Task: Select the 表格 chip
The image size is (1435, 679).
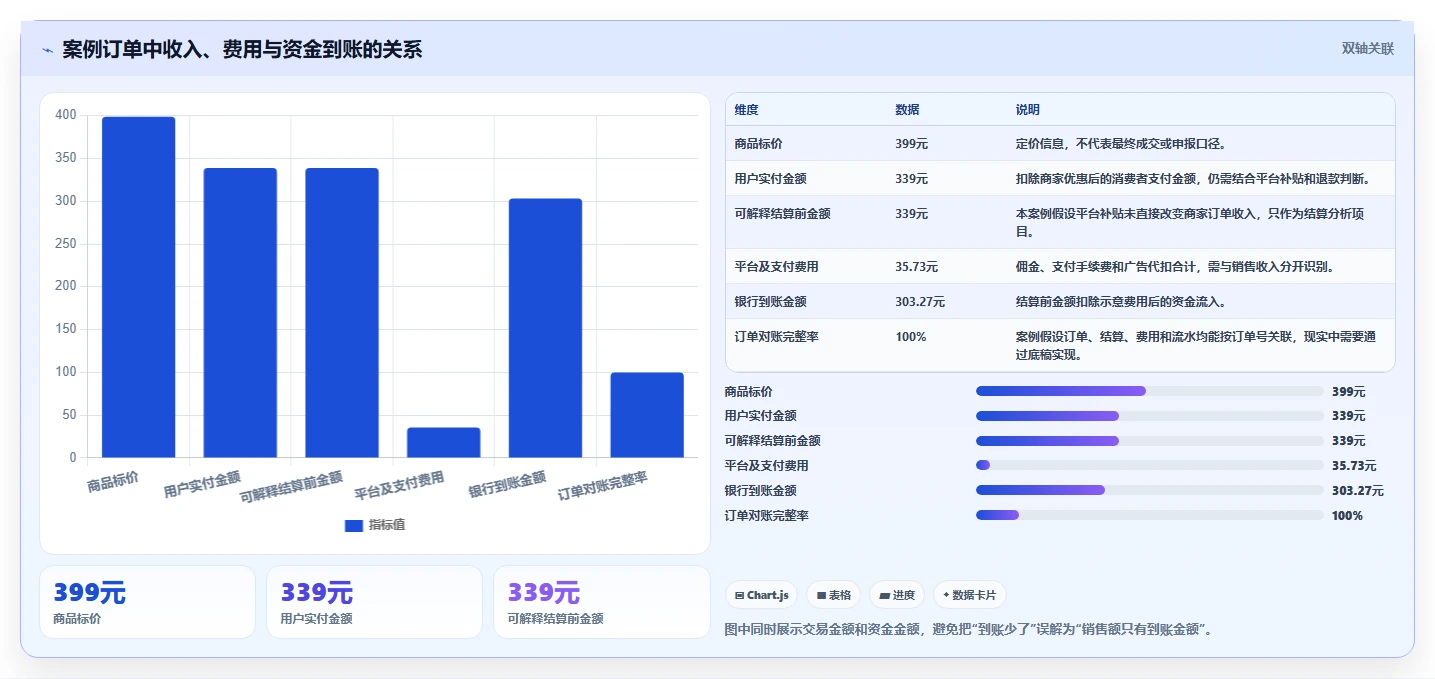Action: (834, 595)
